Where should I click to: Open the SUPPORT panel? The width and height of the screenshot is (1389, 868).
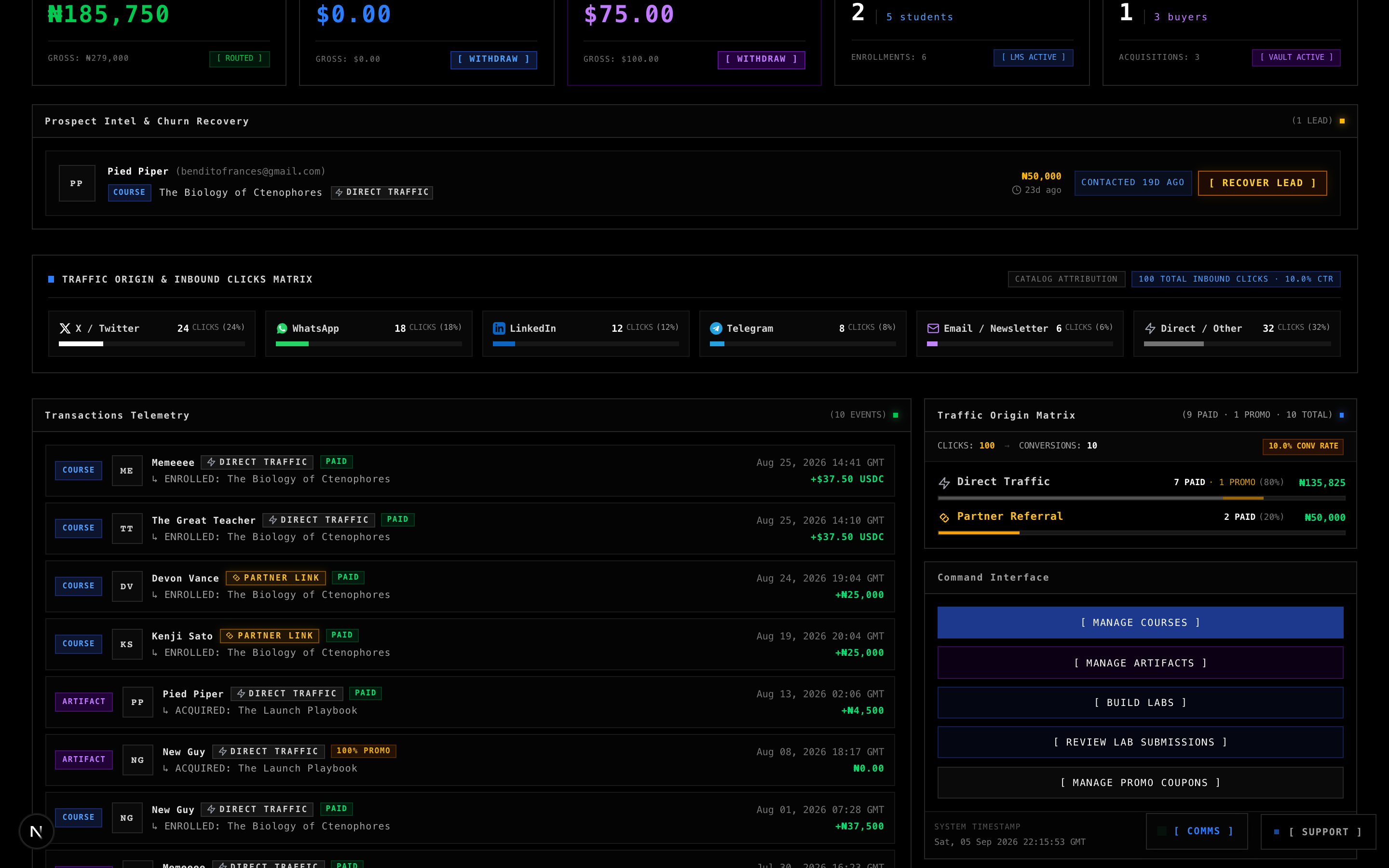coord(1318,832)
